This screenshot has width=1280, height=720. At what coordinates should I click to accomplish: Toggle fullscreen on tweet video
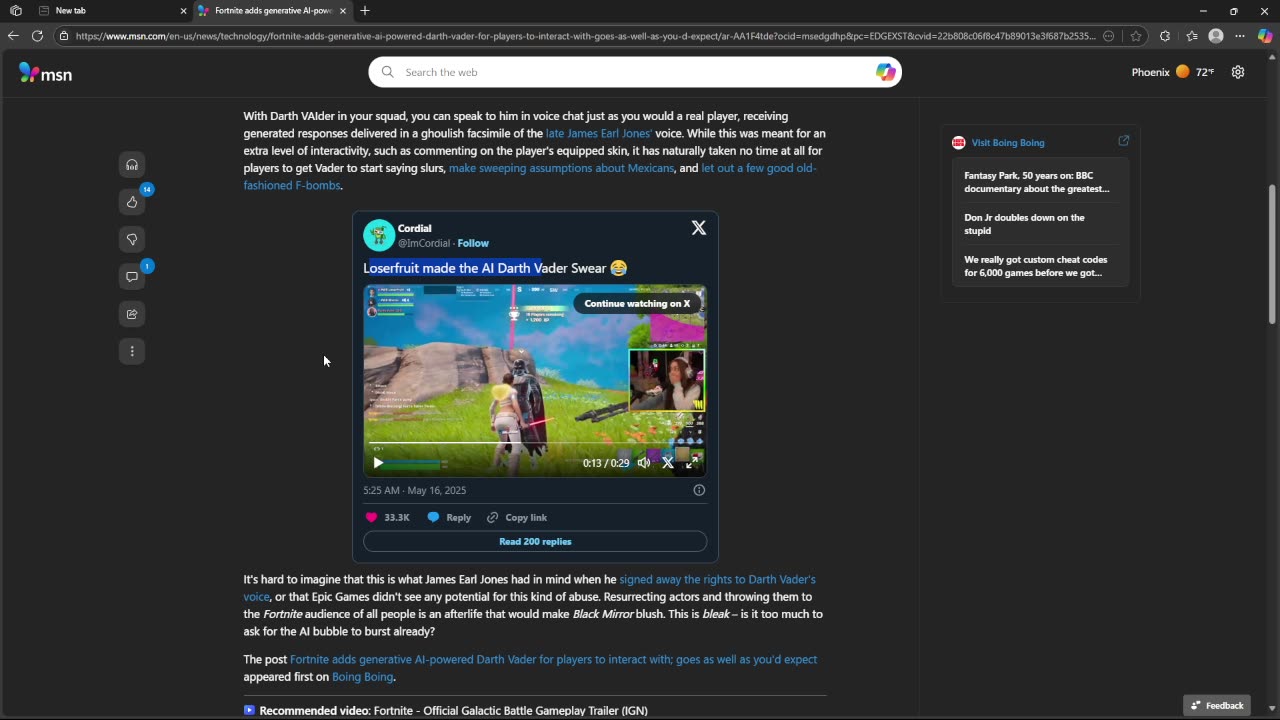pos(692,463)
